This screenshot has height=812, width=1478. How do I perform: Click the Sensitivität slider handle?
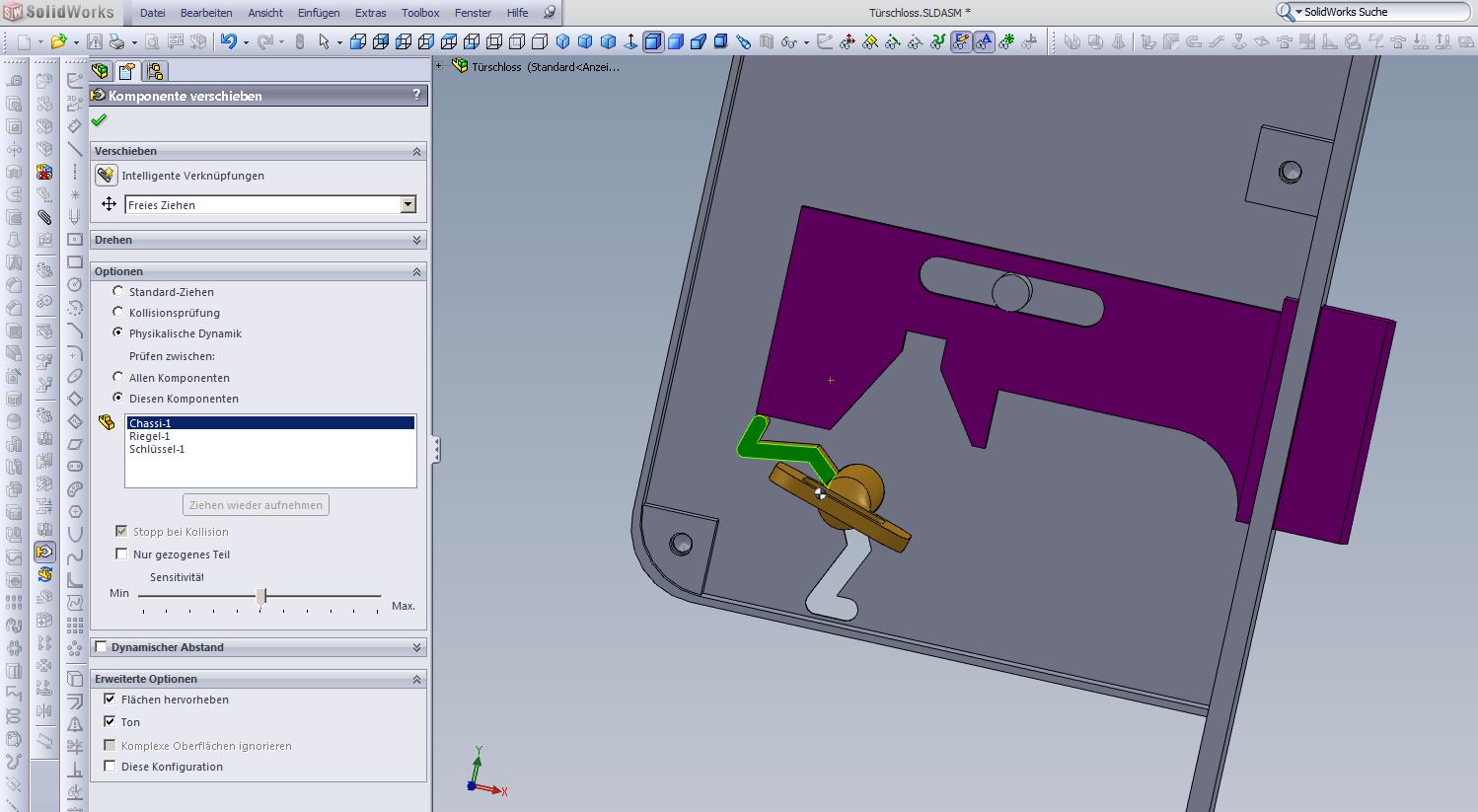(x=261, y=596)
